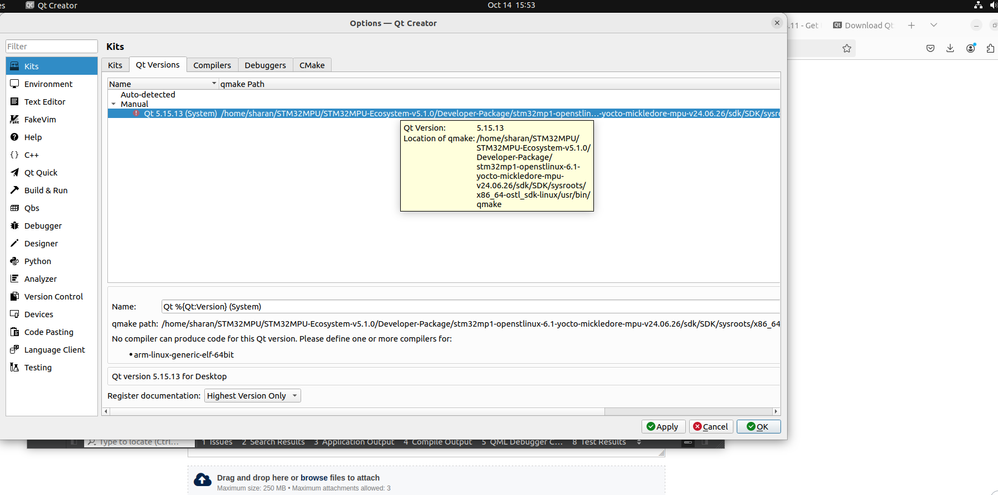Switch to the Compilers tab
Image resolution: width=998 pixels, height=495 pixels.
point(212,65)
